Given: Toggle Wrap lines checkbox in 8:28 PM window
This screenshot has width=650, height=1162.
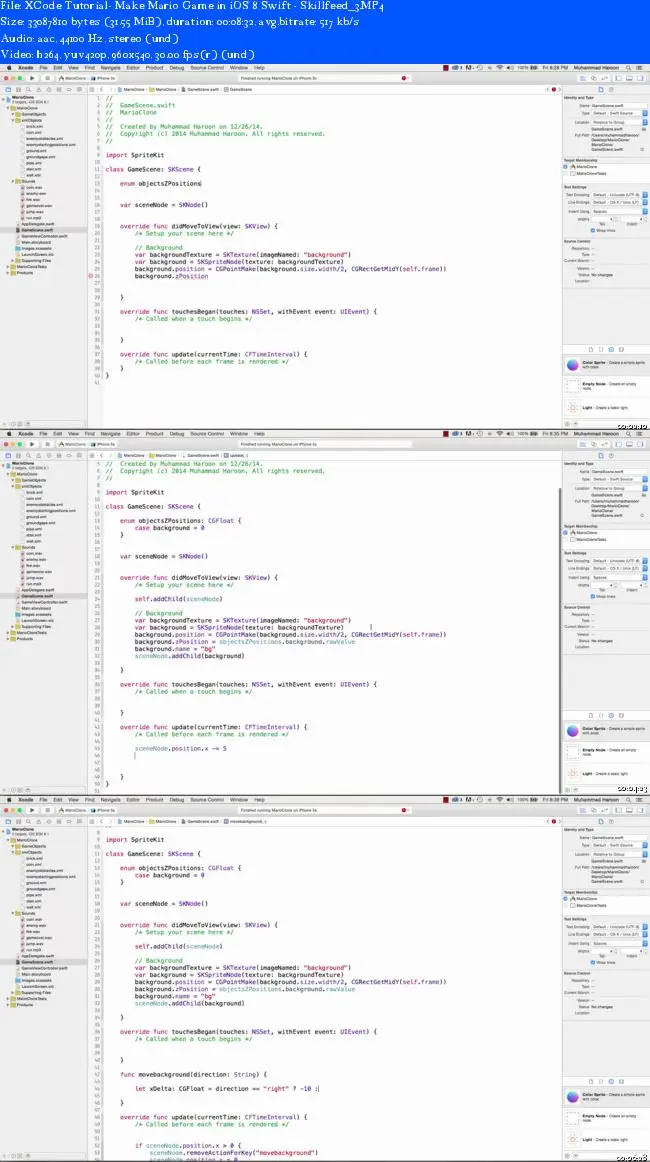Looking at the screenshot, I should [x=592, y=230].
